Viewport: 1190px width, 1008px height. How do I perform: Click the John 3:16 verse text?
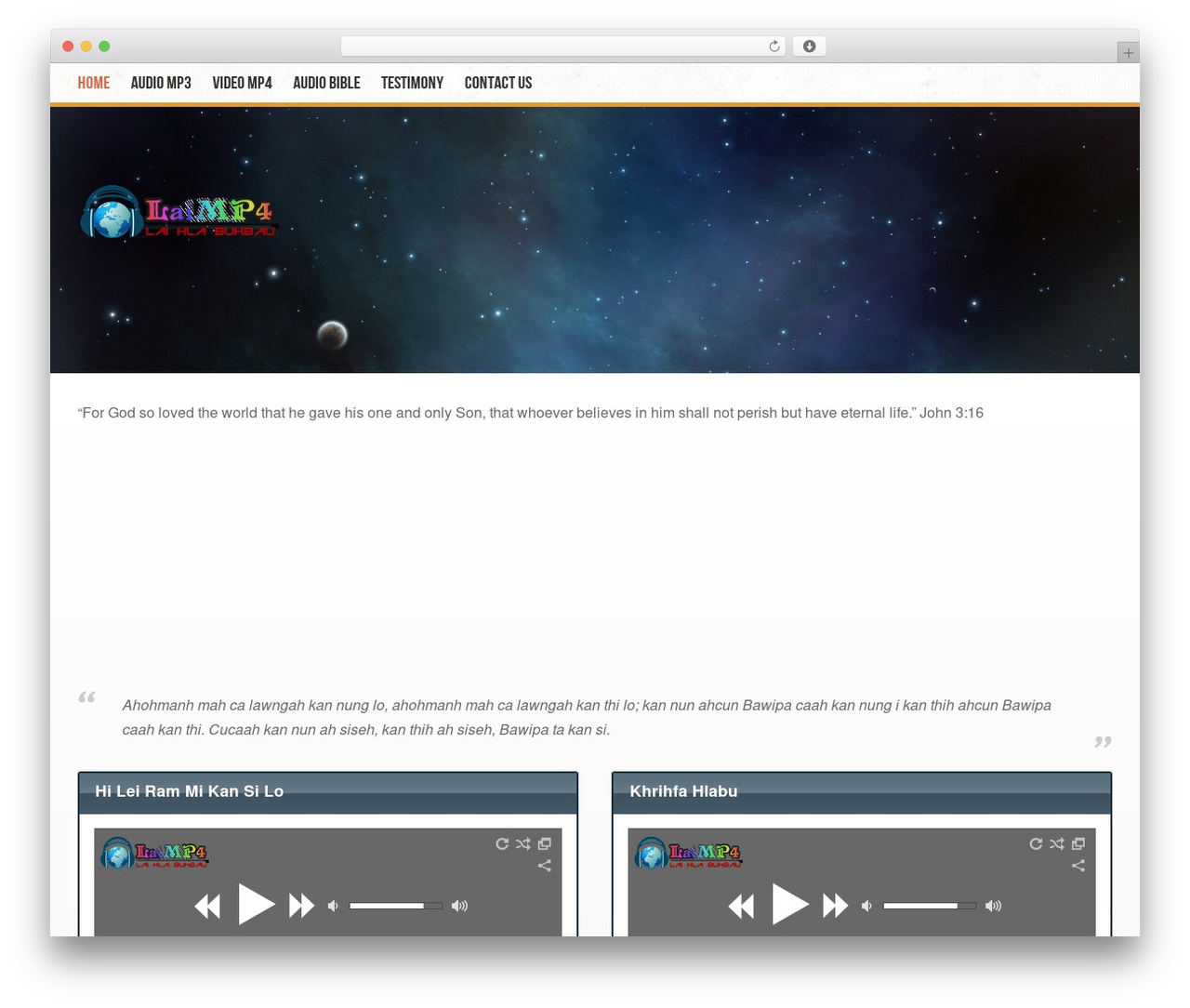click(531, 413)
